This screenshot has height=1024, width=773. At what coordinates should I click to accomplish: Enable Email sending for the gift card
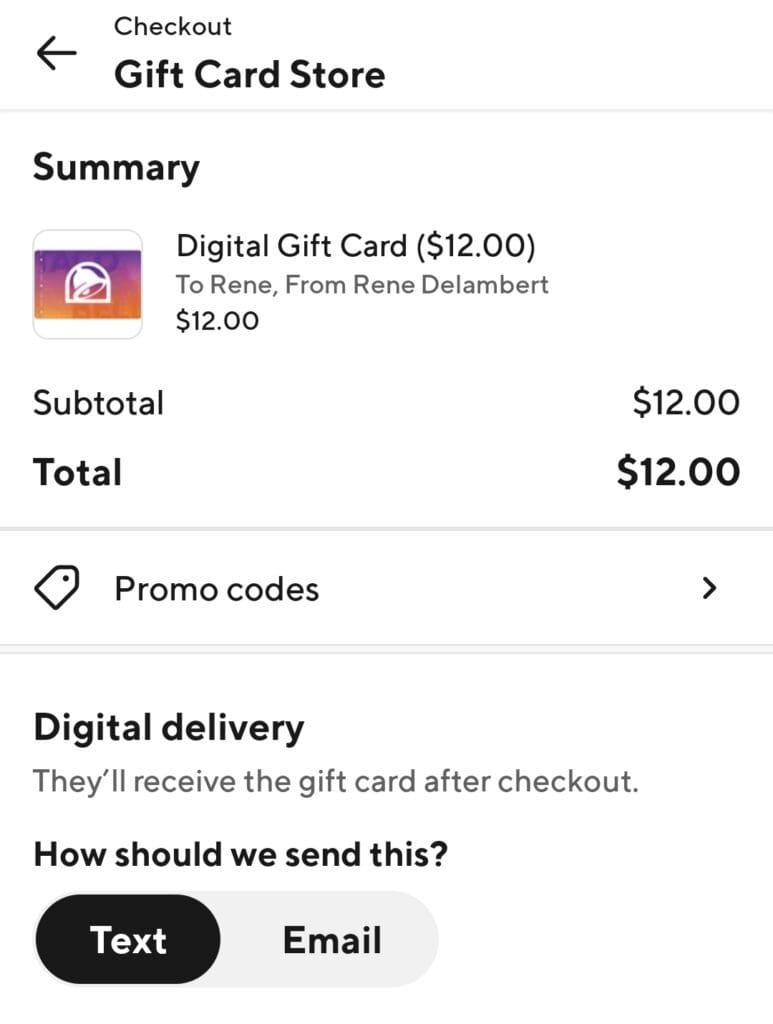[332, 939]
